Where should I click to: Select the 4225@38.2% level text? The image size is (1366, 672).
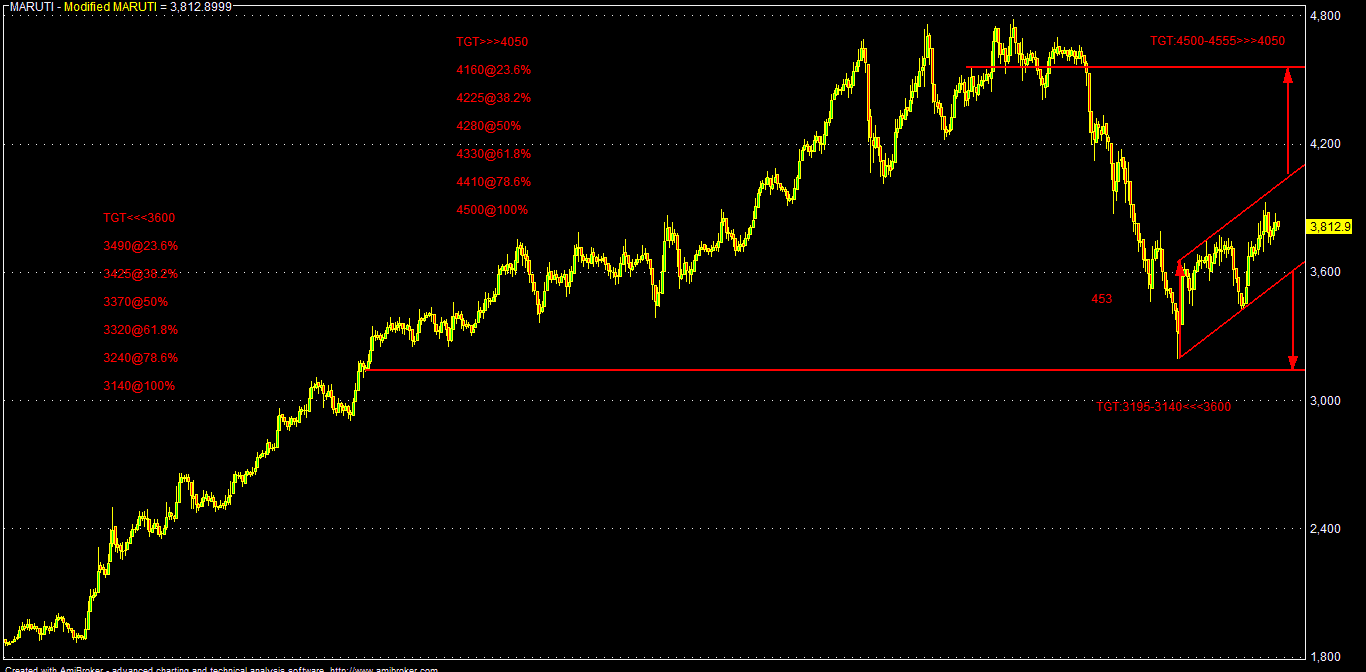[x=493, y=98]
